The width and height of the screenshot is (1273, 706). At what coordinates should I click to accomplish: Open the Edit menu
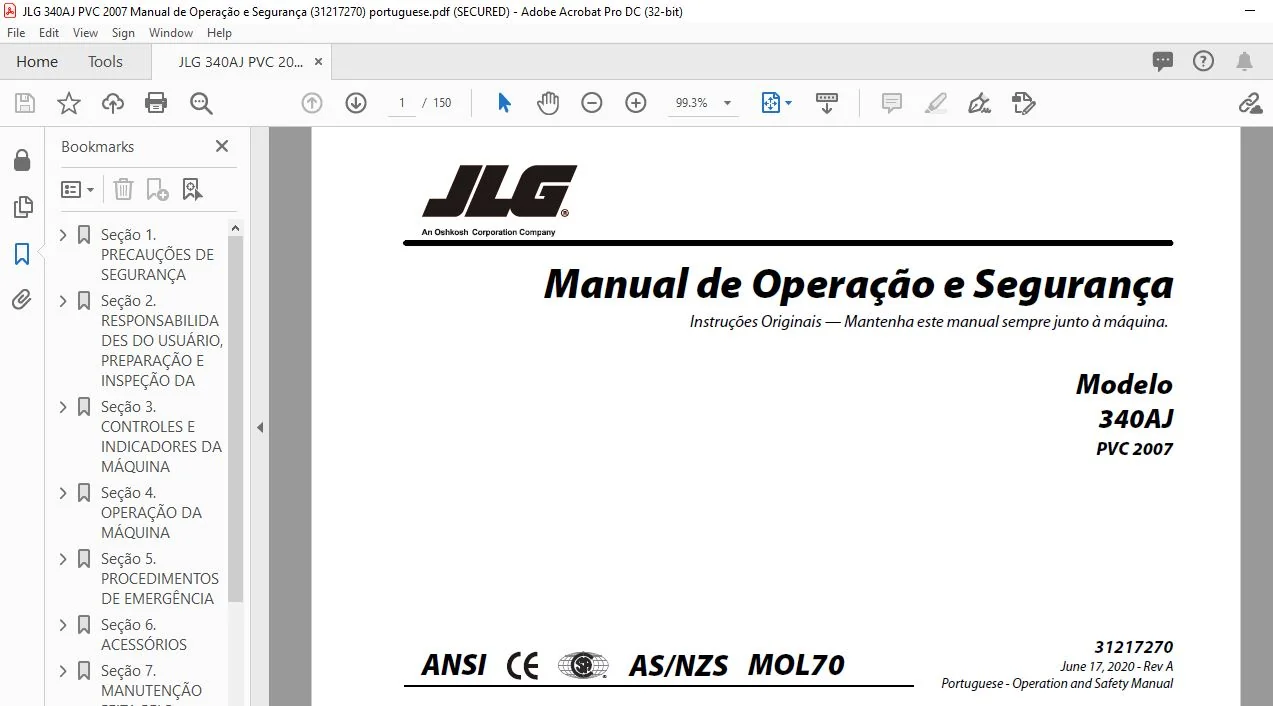pyautogui.click(x=49, y=33)
